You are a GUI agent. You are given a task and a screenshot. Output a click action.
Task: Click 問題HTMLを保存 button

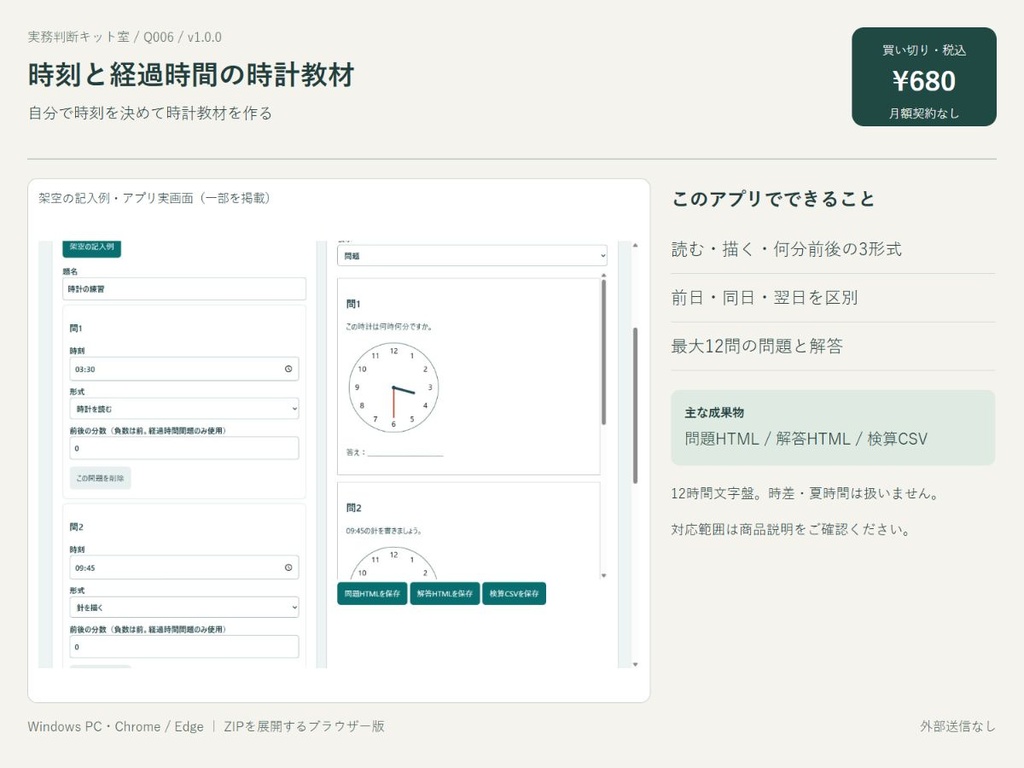click(372, 594)
